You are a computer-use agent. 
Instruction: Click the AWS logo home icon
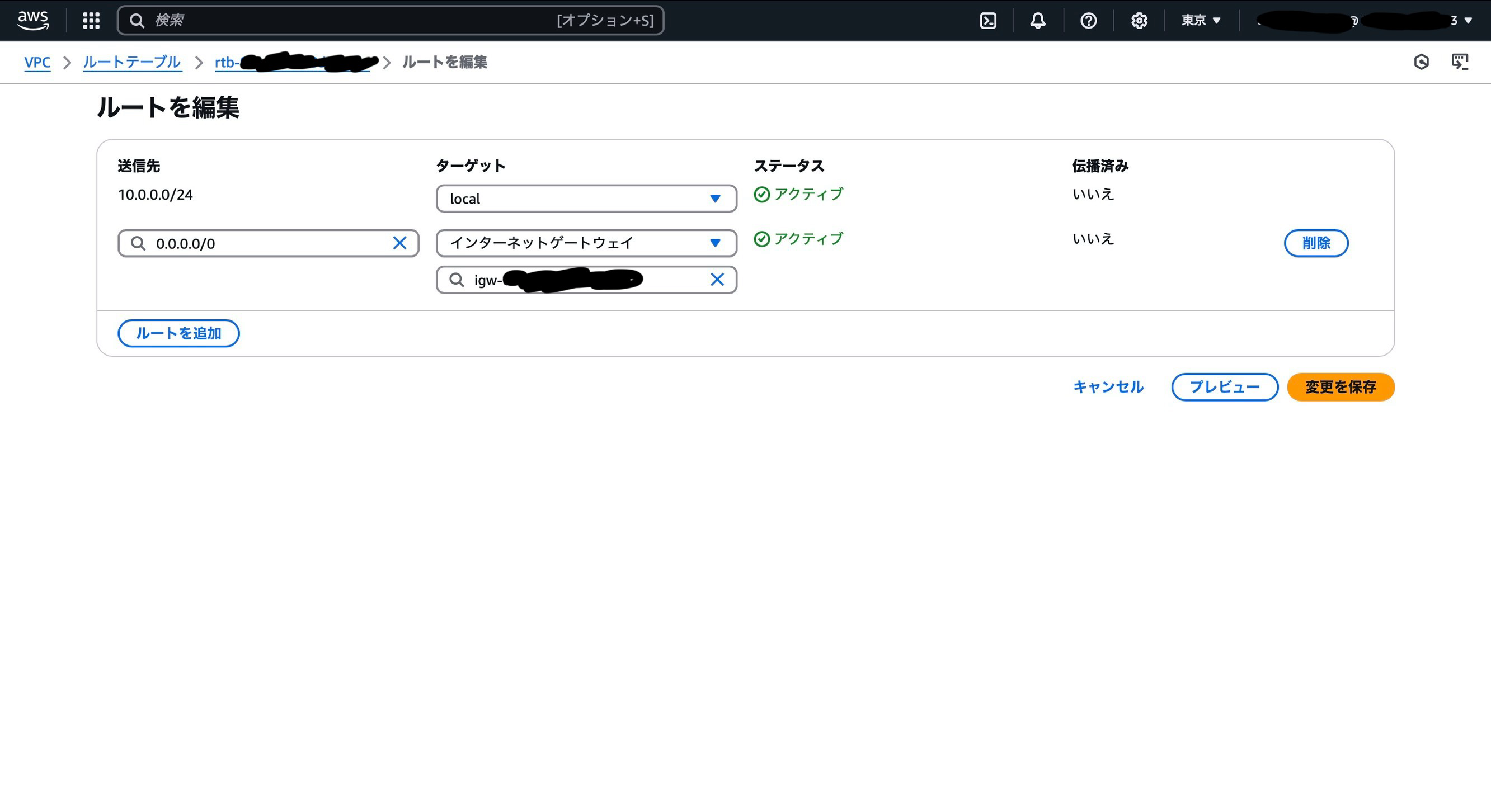click(33, 20)
